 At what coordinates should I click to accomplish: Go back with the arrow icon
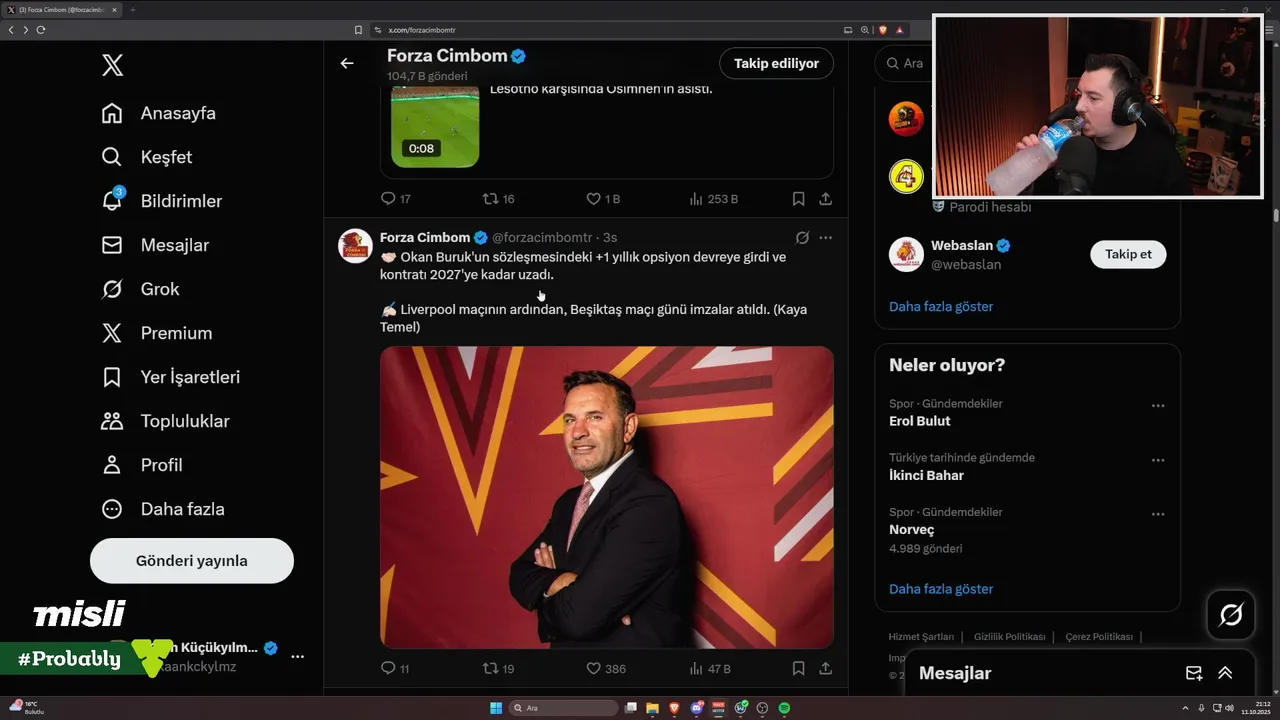(347, 63)
